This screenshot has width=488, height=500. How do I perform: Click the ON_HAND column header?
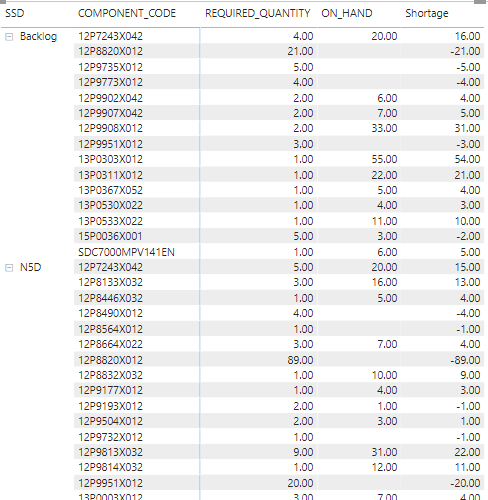347,13
